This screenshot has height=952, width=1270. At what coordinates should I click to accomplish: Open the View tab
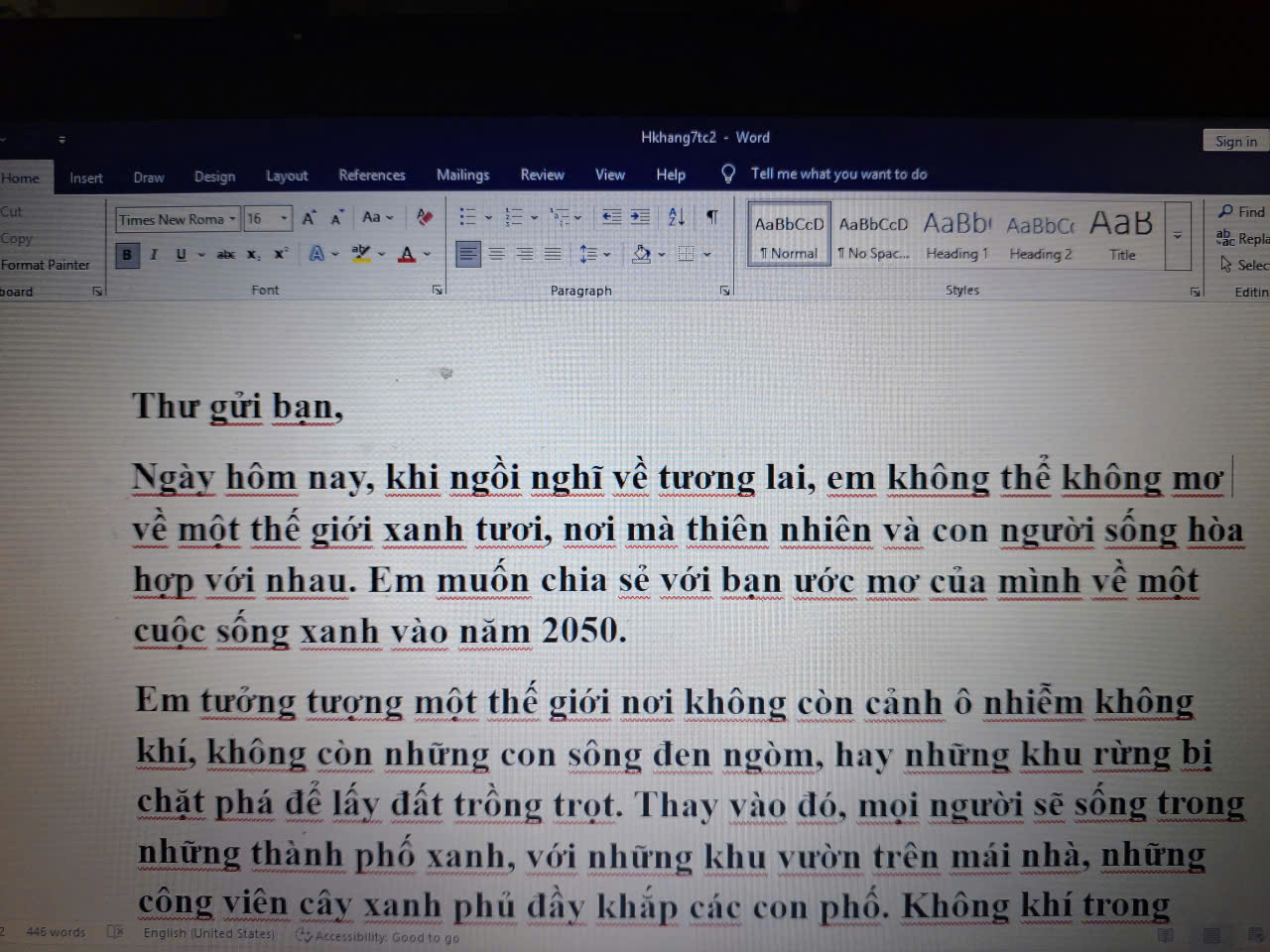[x=610, y=175]
